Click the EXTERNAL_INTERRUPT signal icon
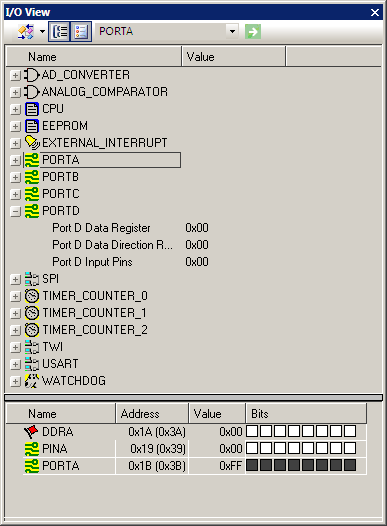The height and width of the screenshot is (526, 387). click(x=32, y=143)
